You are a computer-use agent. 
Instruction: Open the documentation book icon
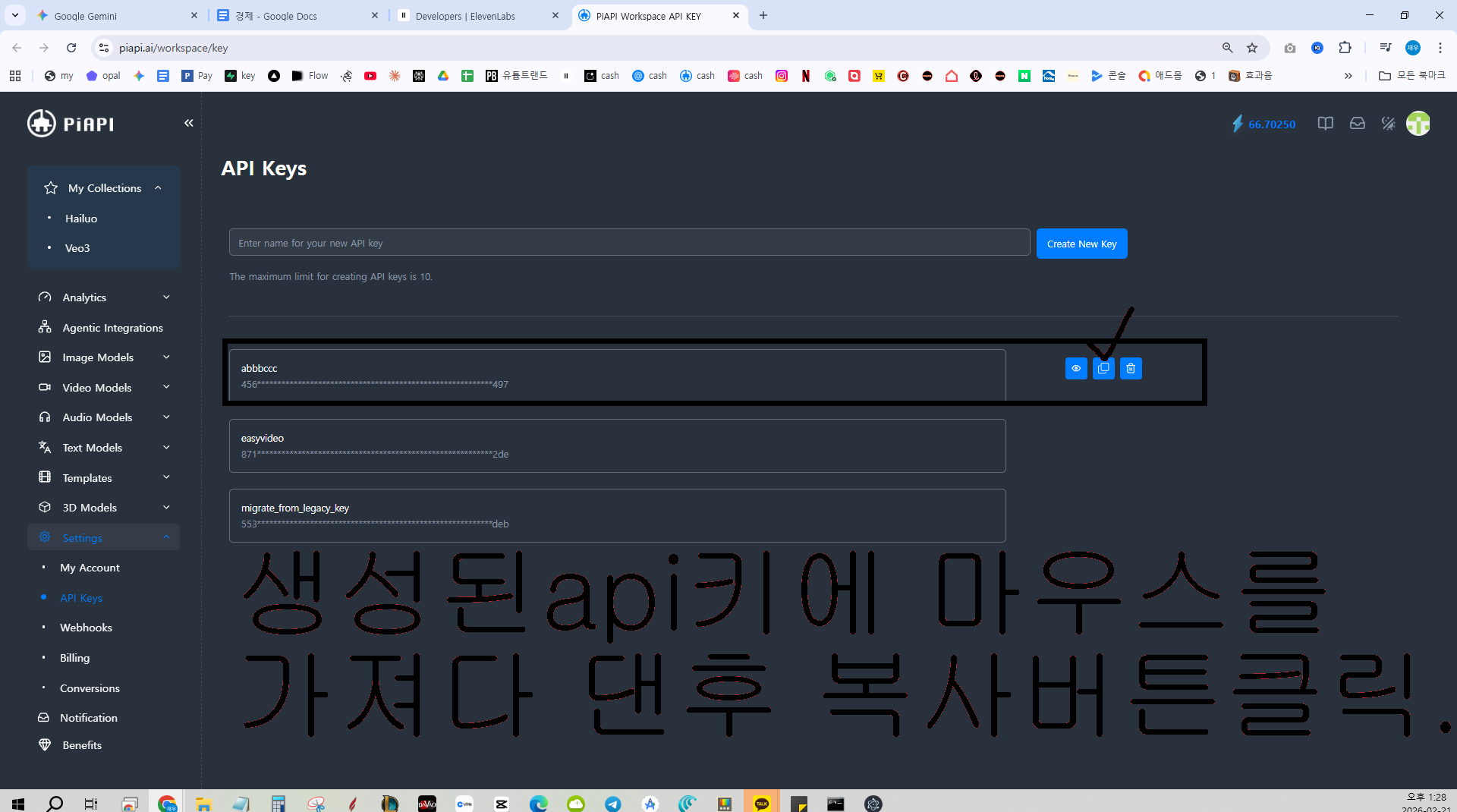click(1325, 124)
